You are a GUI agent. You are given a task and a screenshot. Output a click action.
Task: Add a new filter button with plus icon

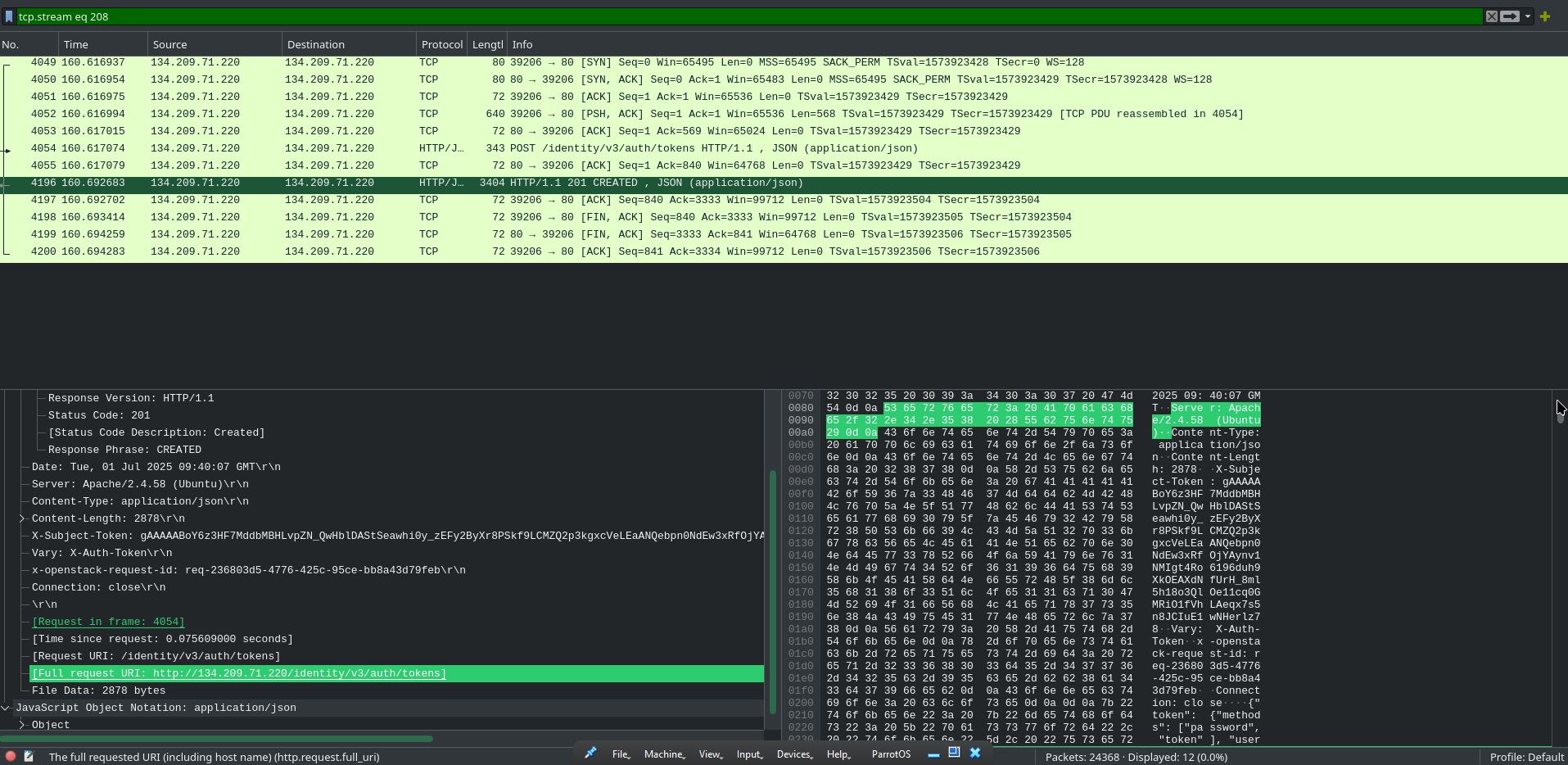(x=1546, y=16)
